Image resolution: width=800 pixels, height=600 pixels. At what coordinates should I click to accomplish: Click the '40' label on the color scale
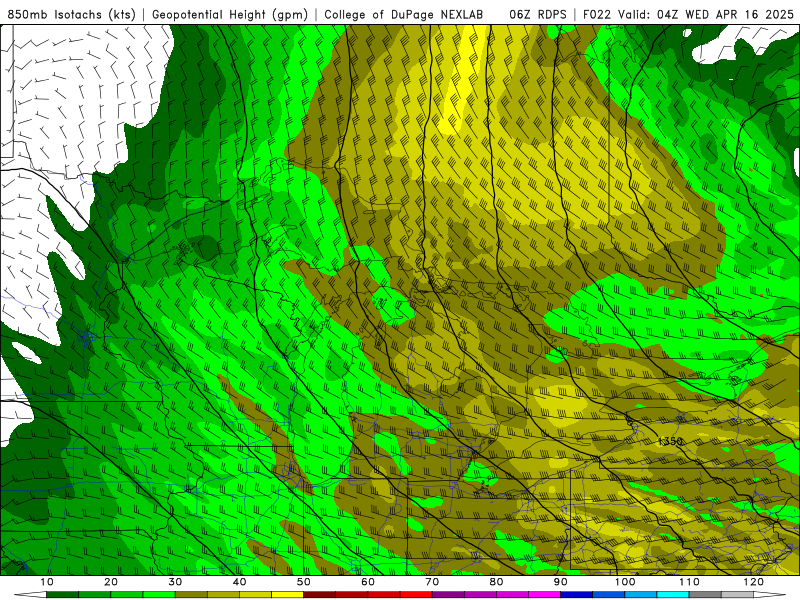(x=239, y=582)
